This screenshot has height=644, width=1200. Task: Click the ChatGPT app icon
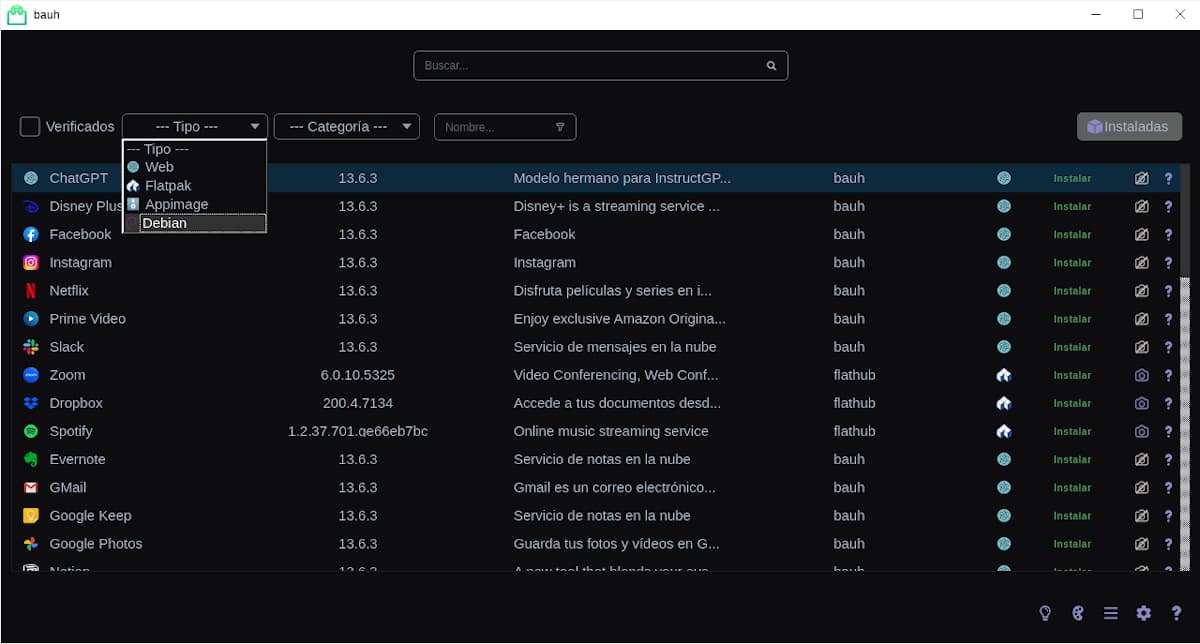click(x=31, y=178)
